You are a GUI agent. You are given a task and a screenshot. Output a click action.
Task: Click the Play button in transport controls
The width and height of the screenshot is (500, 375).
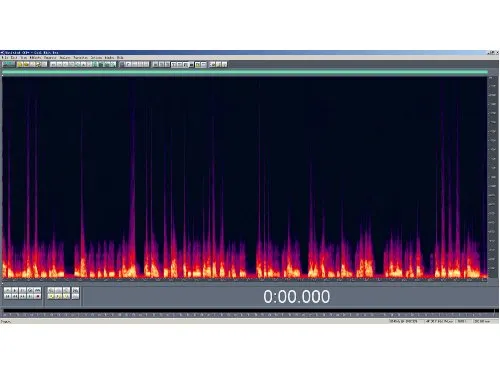(15, 290)
